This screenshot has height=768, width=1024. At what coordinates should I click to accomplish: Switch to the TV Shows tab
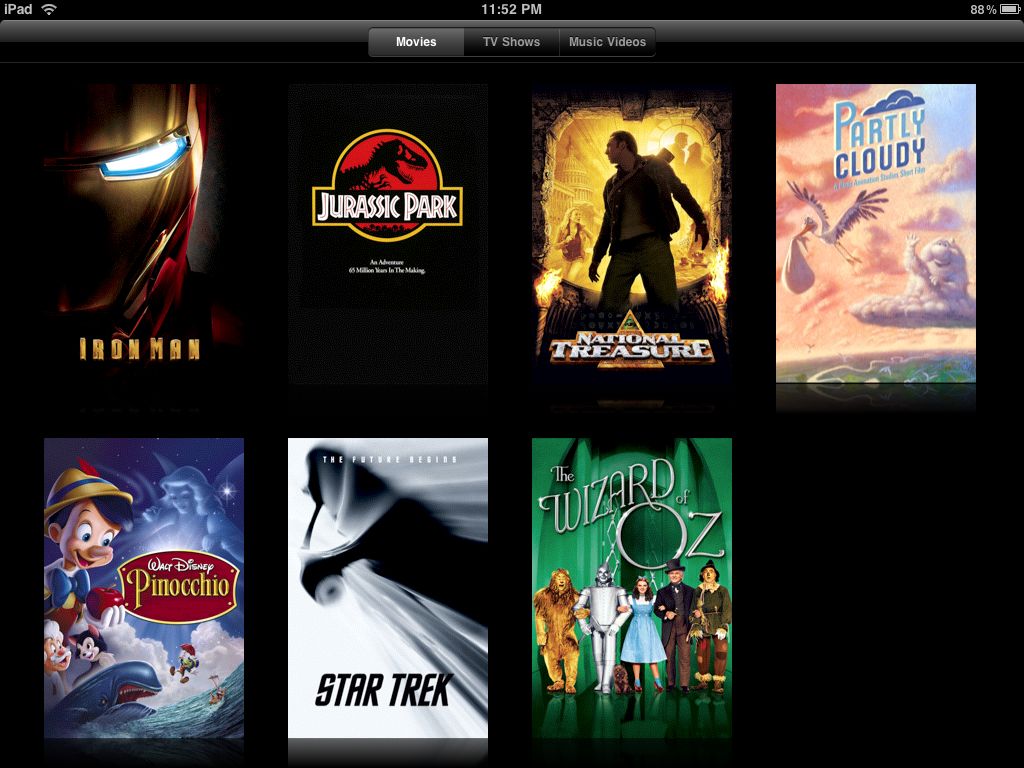[511, 42]
